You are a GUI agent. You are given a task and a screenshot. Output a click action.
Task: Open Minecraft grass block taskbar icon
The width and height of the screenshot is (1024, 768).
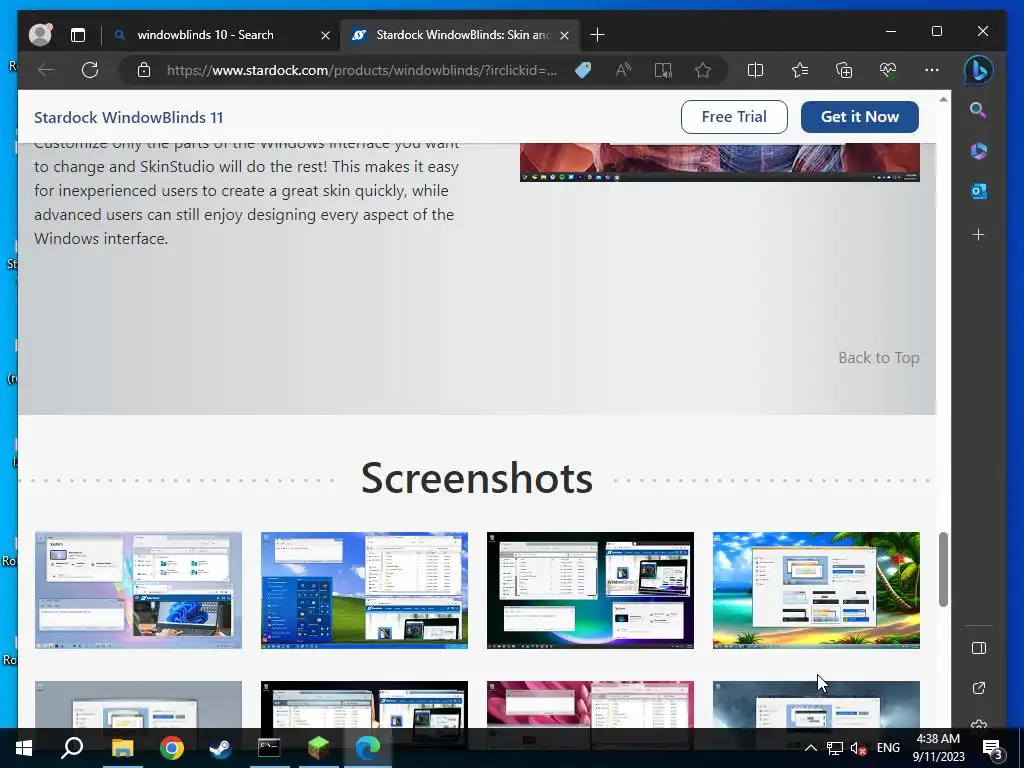click(318, 748)
